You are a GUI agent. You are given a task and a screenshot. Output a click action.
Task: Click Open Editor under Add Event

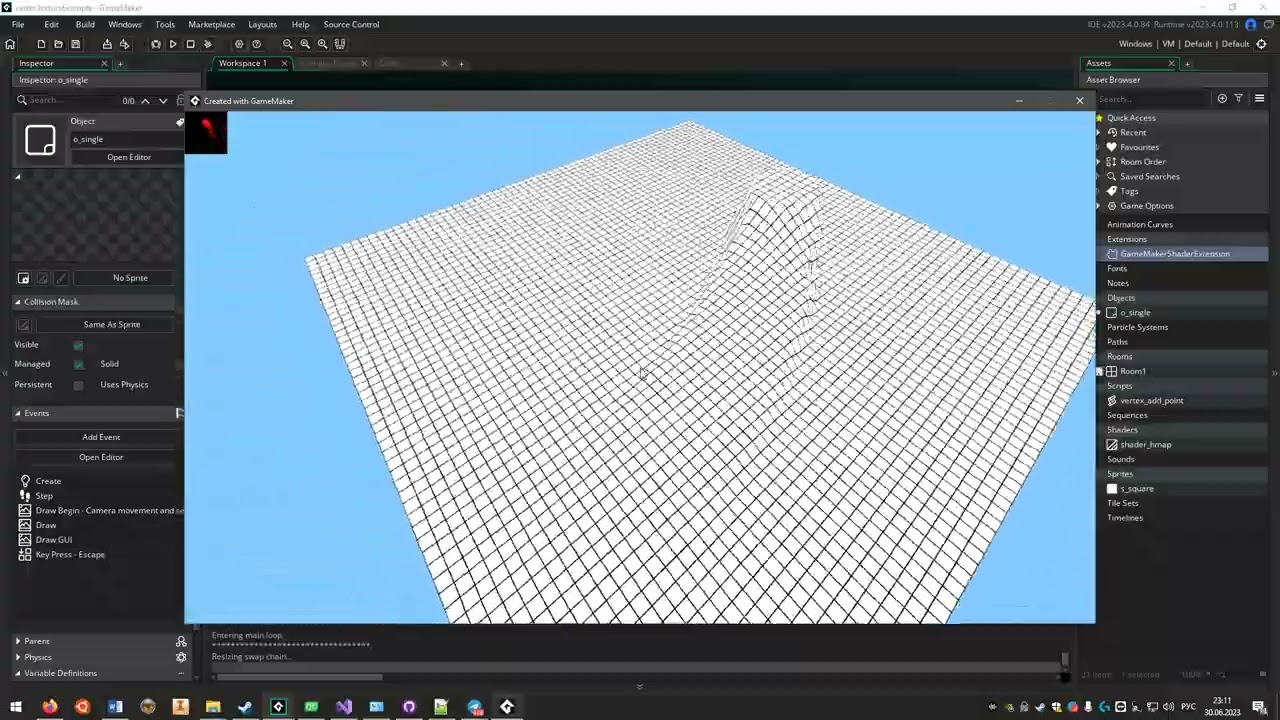click(x=101, y=457)
